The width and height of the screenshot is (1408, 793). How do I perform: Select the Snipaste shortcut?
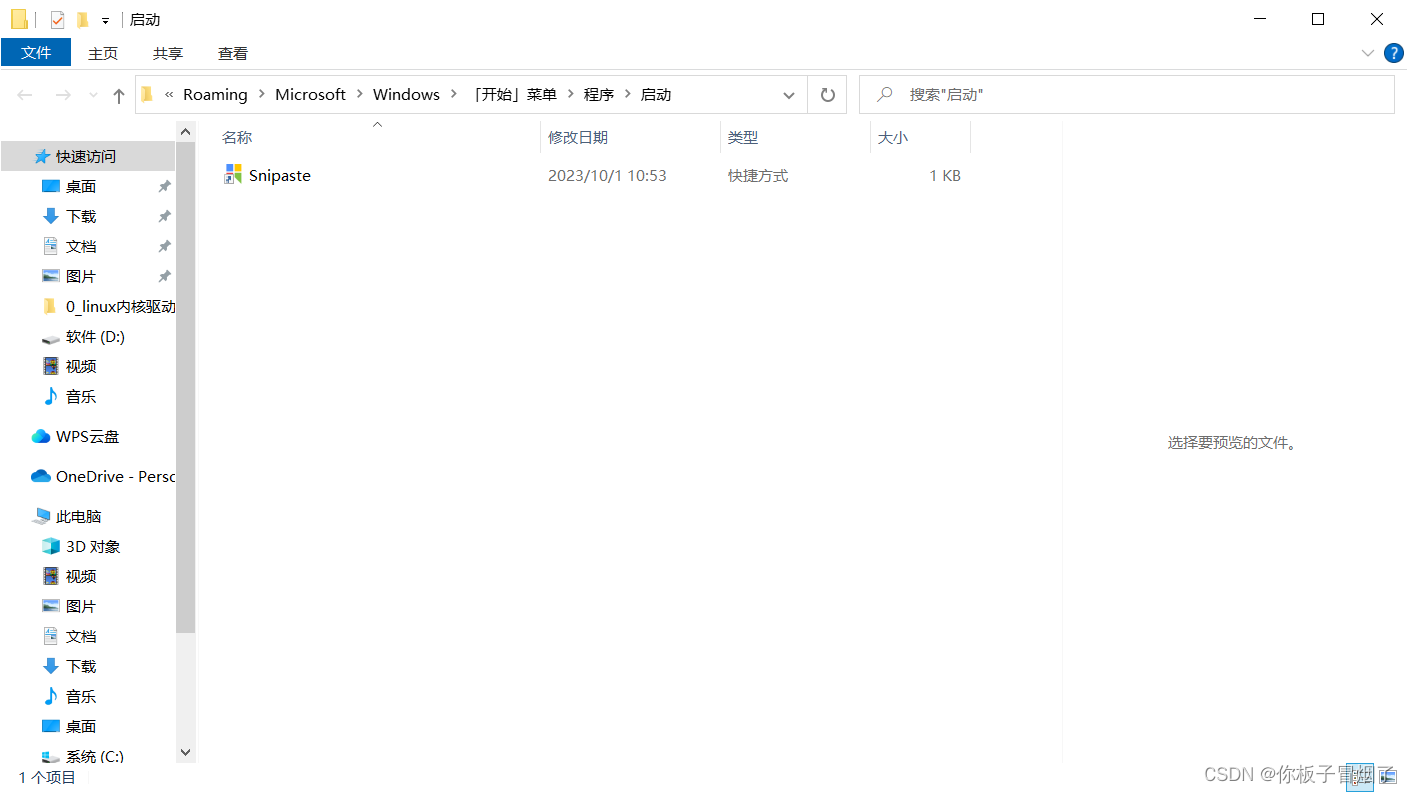(x=280, y=175)
